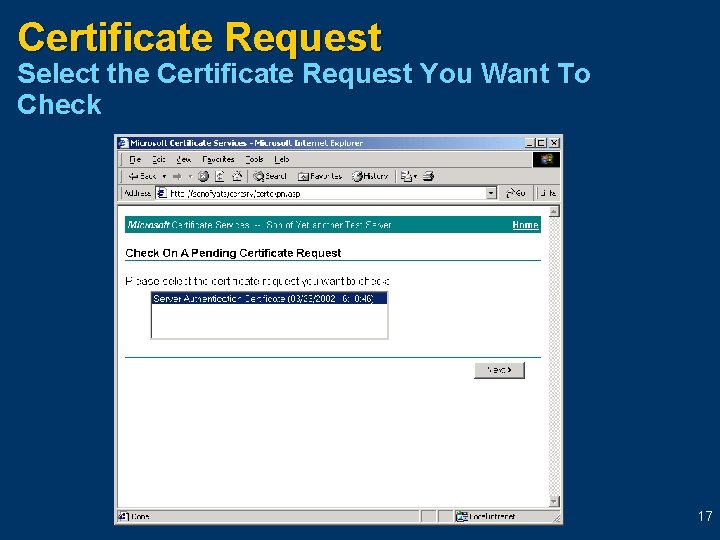This screenshot has height=540, width=720.
Task: Open the Favorites toolbar button
Action: (320, 176)
